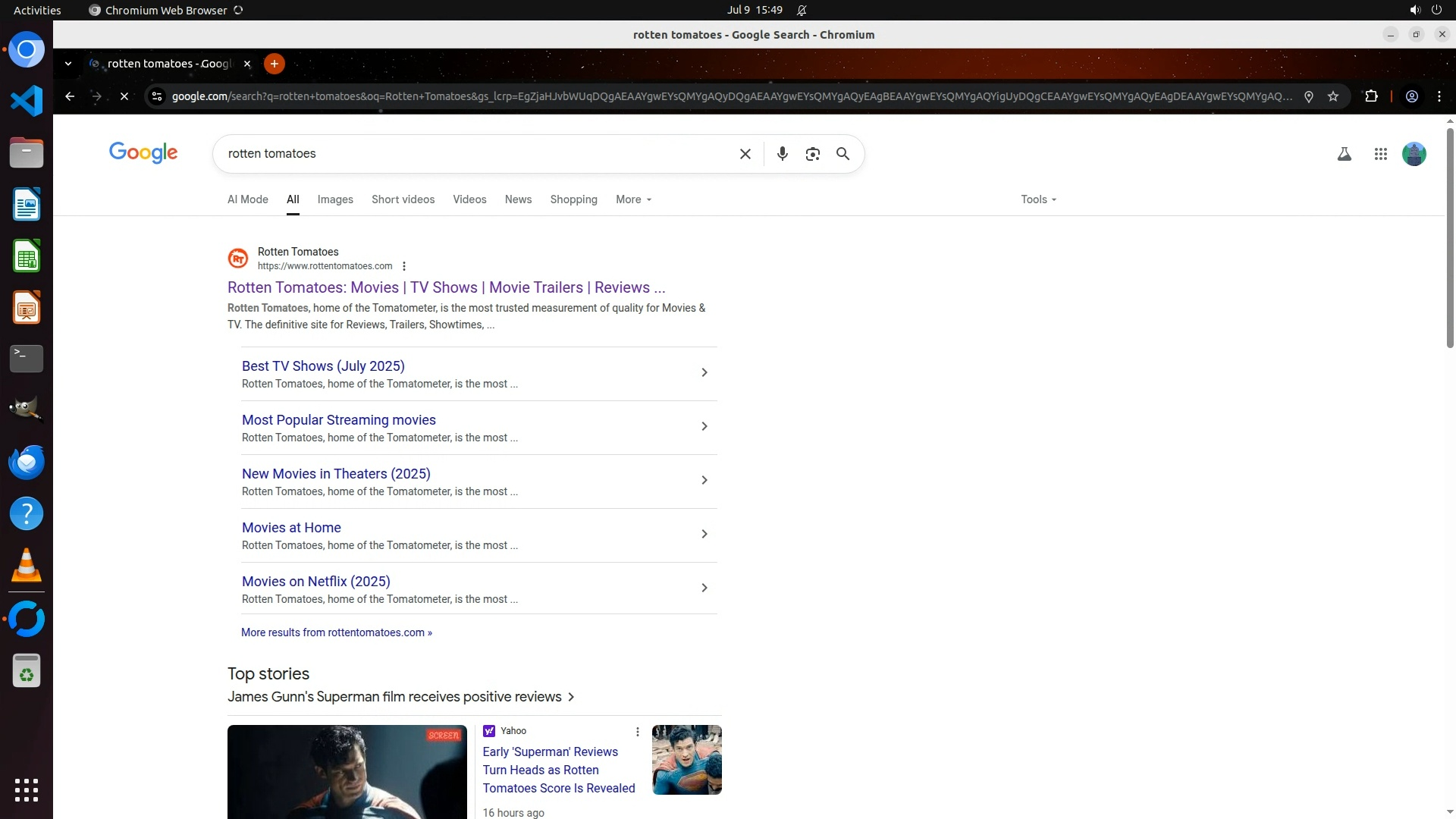Bookmark this page with star icon
The height and width of the screenshot is (819, 1456).
1333,96
